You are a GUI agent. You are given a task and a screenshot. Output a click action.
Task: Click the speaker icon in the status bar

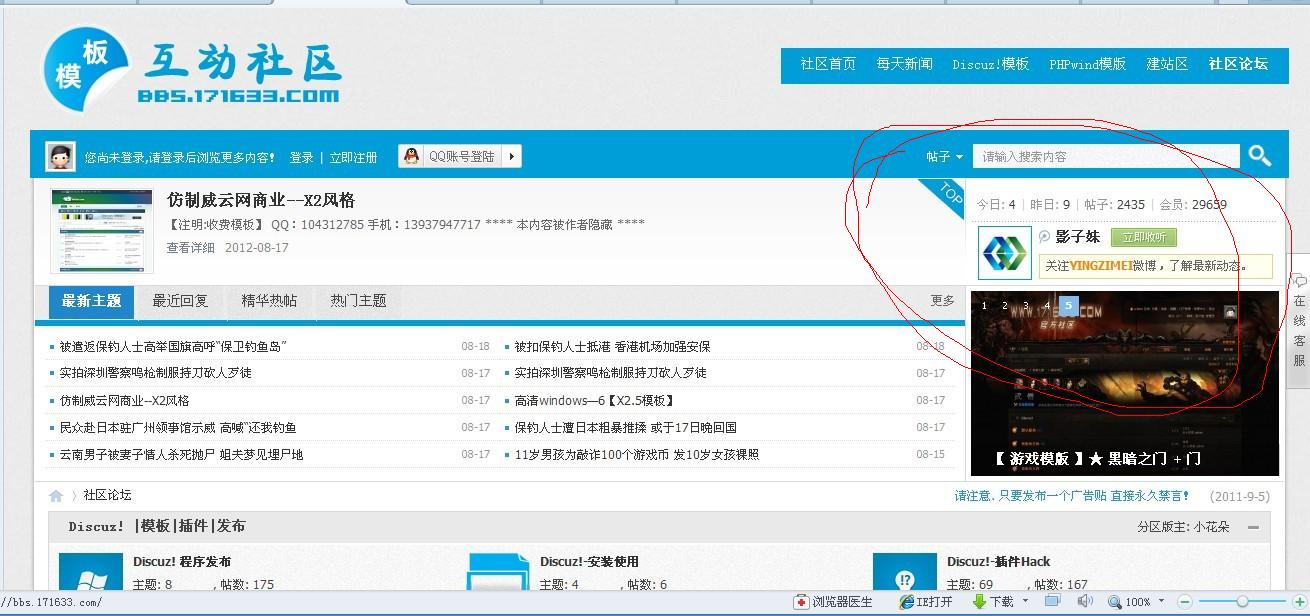(x=1086, y=602)
